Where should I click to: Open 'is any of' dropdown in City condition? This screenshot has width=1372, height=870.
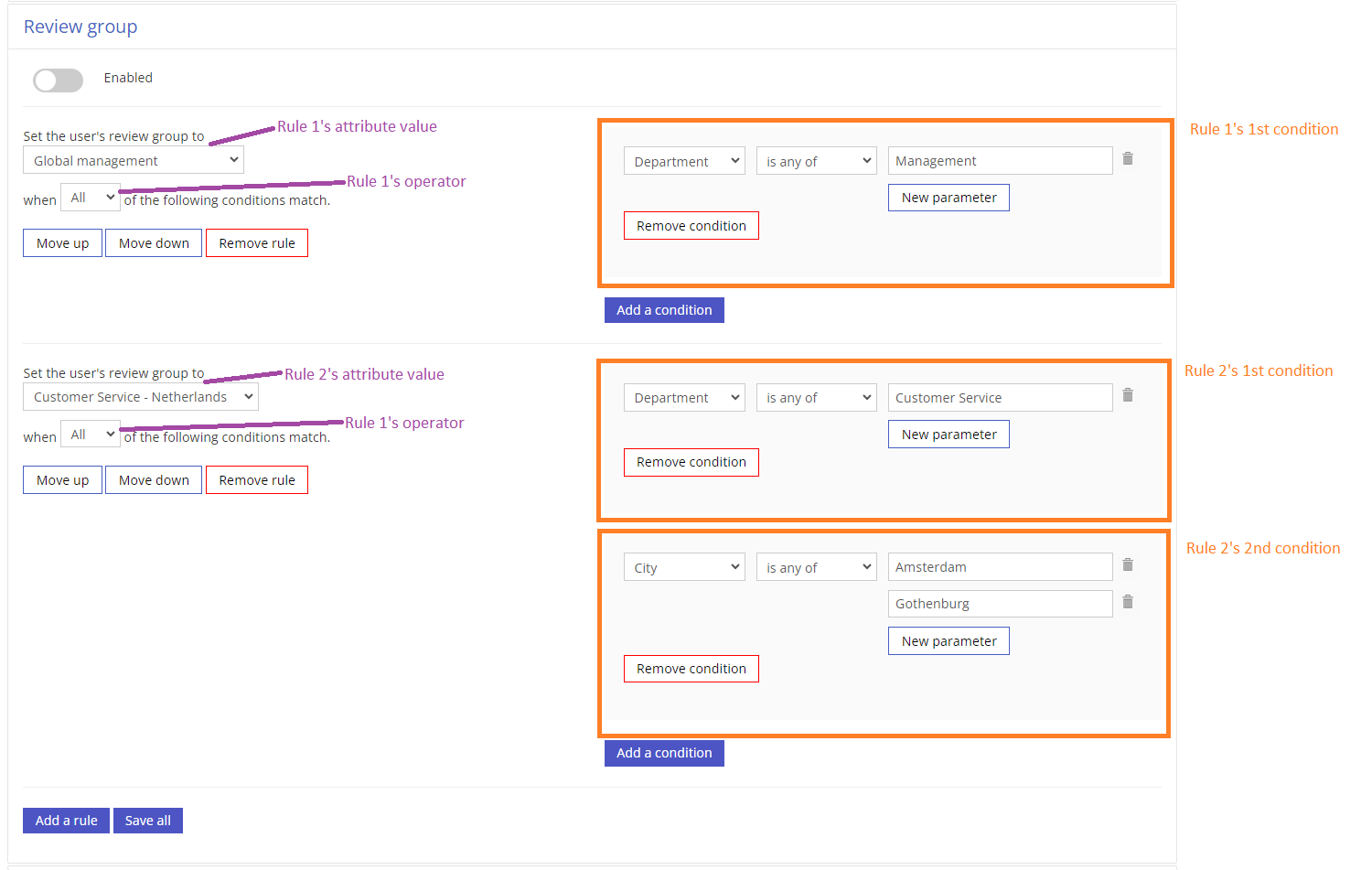pyautogui.click(x=816, y=567)
